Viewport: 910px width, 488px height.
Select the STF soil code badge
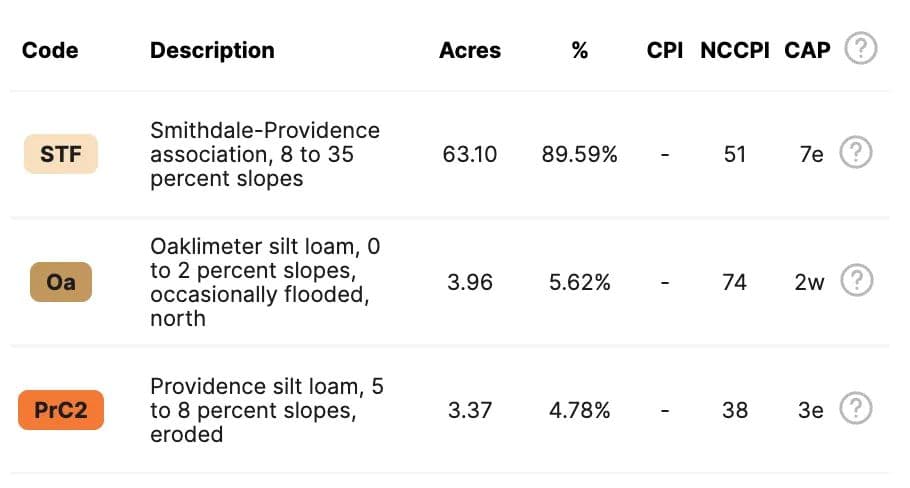click(x=61, y=155)
